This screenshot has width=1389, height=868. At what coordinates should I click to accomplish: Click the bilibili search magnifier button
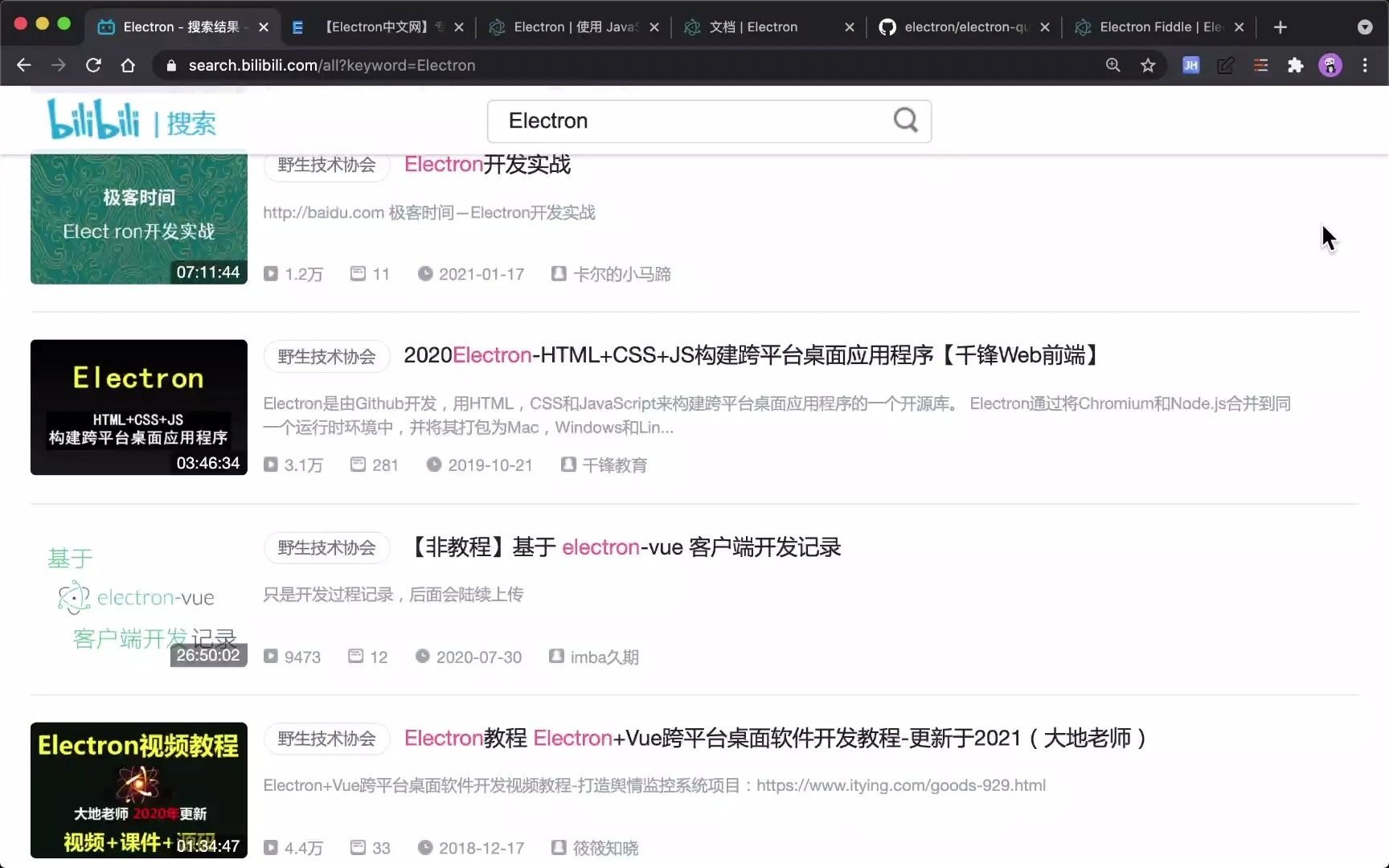[x=906, y=121]
